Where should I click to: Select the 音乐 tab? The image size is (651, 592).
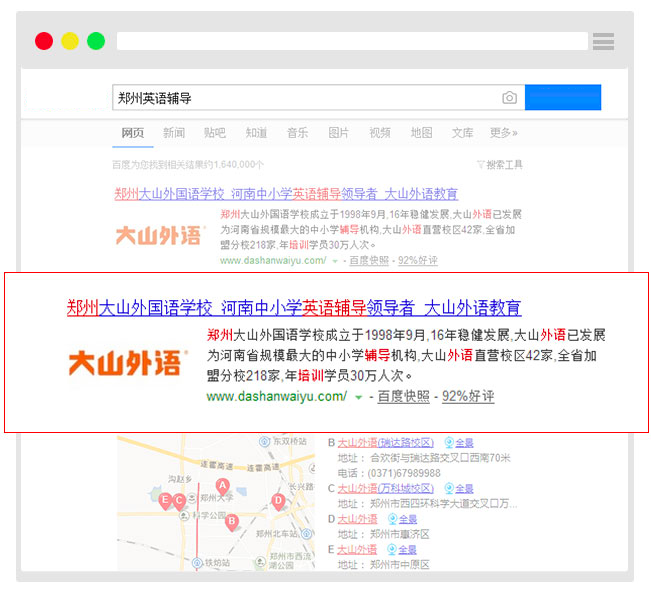pos(297,133)
